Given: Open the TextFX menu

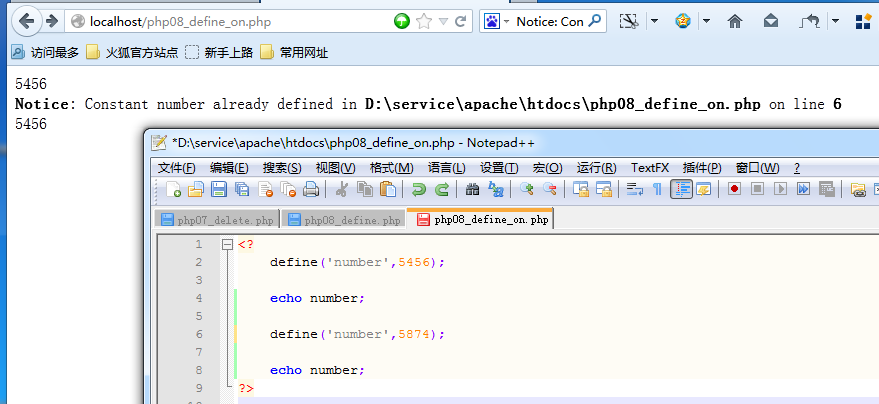Looking at the screenshot, I should click(x=650, y=168).
